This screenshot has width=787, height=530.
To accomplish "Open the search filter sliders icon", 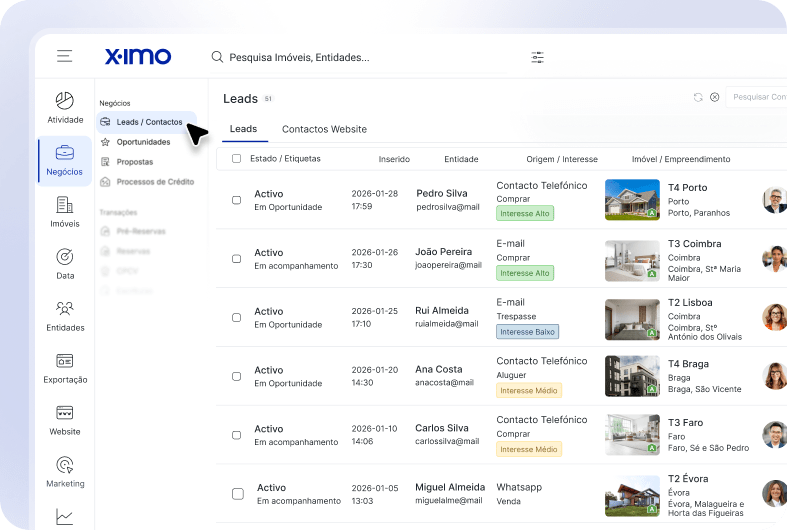I will (x=538, y=57).
